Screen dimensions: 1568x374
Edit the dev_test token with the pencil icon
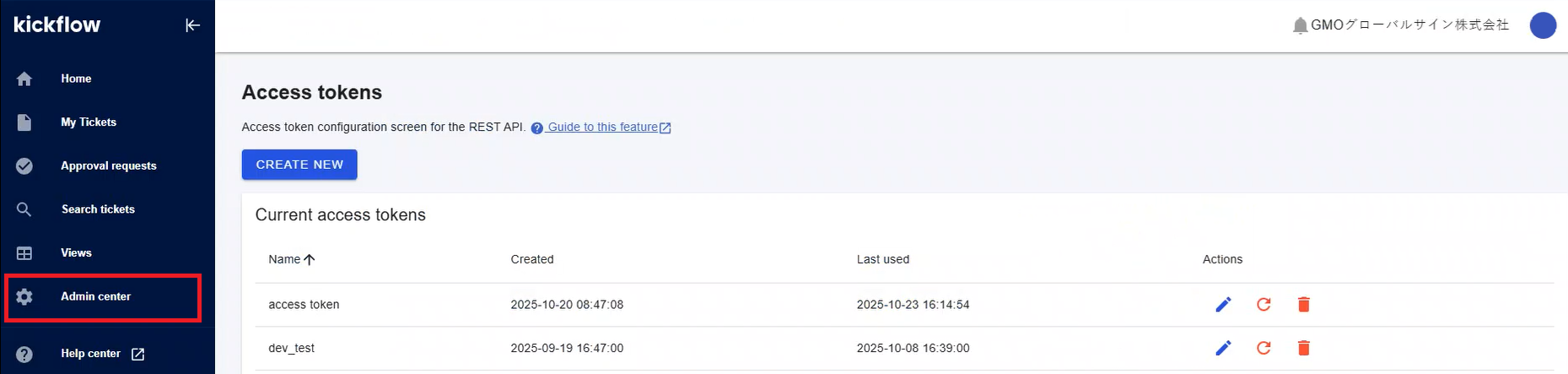point(1223,348)
